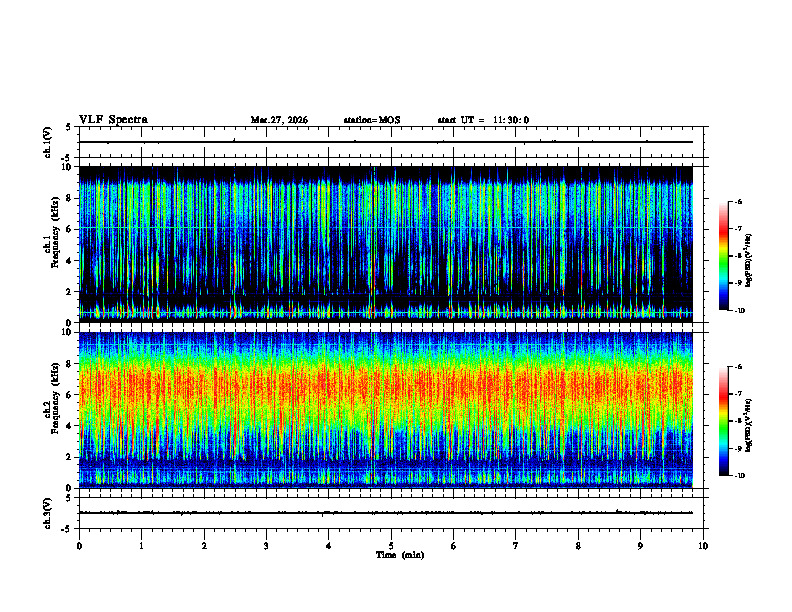792x612 pixels.
Task: Click the ch.1 voltage waveform trace
Action: tap(386, 142)
